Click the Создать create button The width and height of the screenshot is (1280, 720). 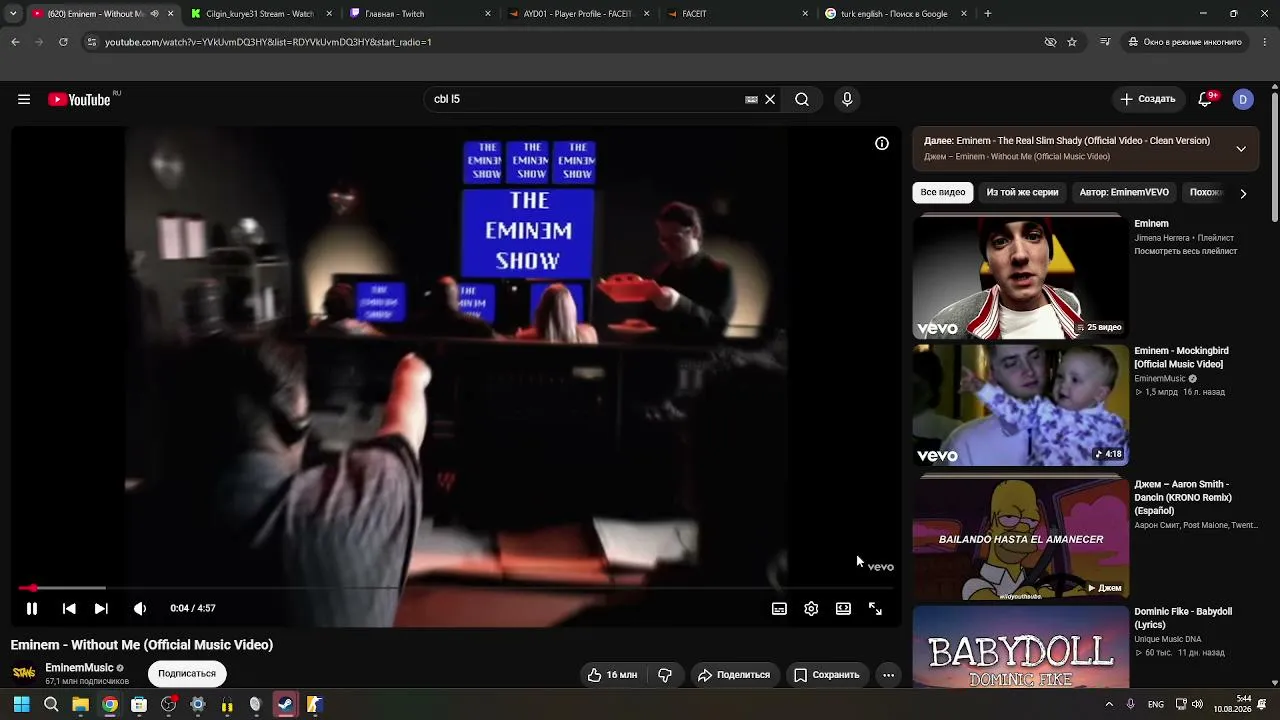(1148, 99)
